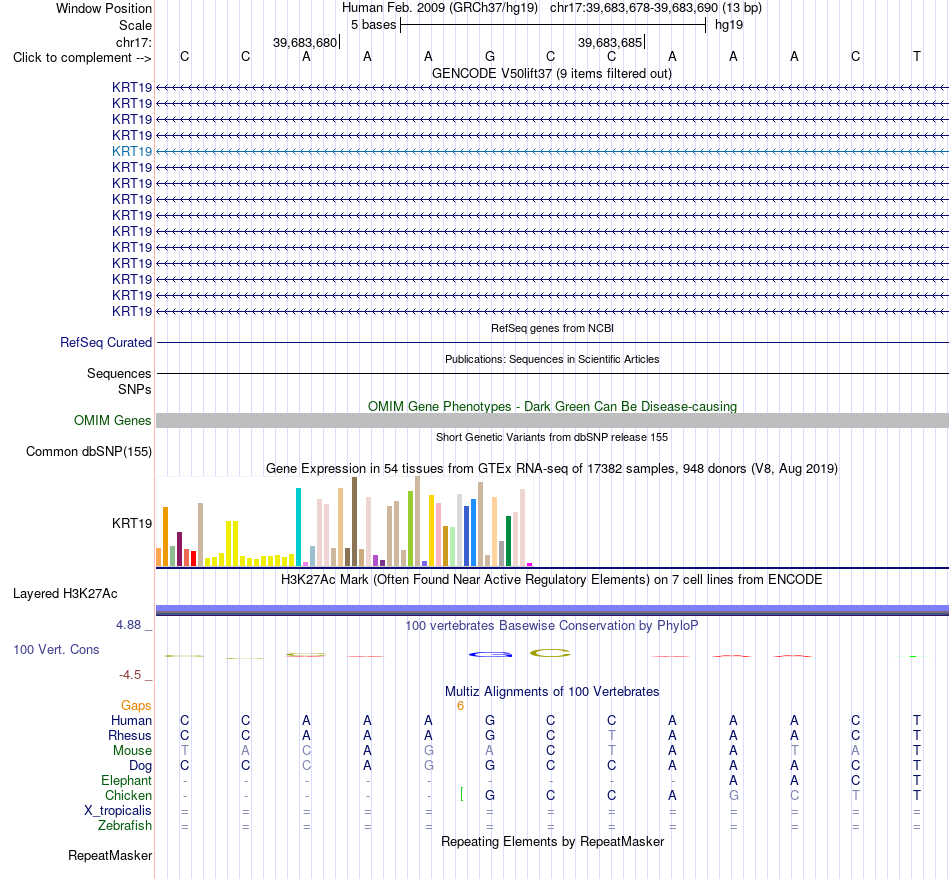Click 'RefSeq genes from NCBI' track title

(x=552, y=328)
